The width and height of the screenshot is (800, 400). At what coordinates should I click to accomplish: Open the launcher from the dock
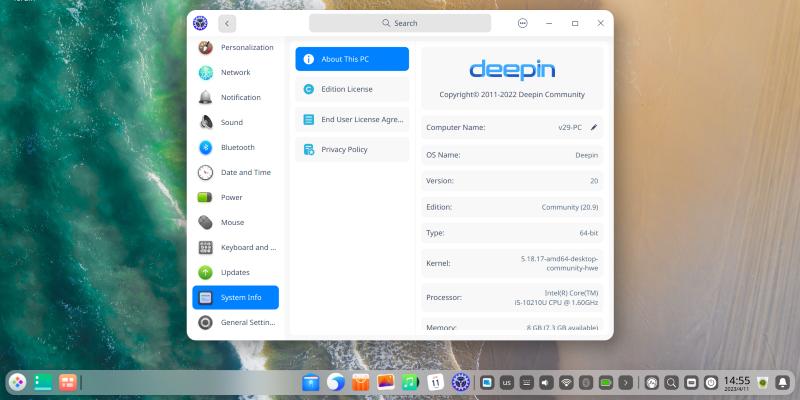click(17, 382)
